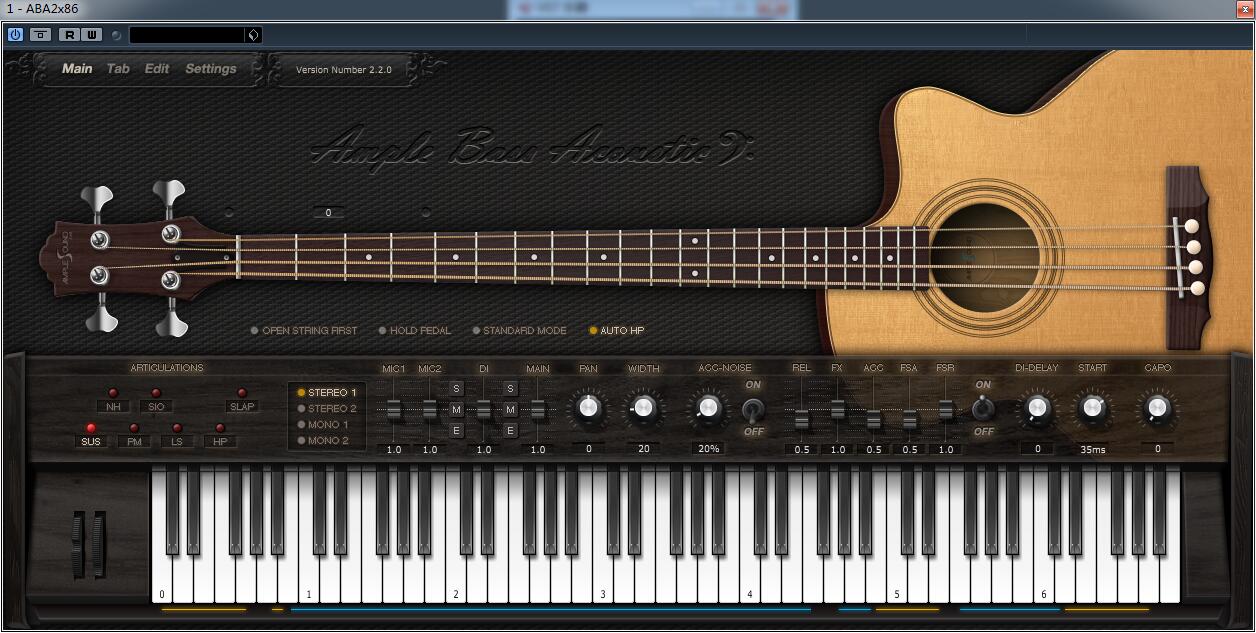Click the empty preset name field
The width and height of the screenshot is (1256, 633).
point(187,35)
